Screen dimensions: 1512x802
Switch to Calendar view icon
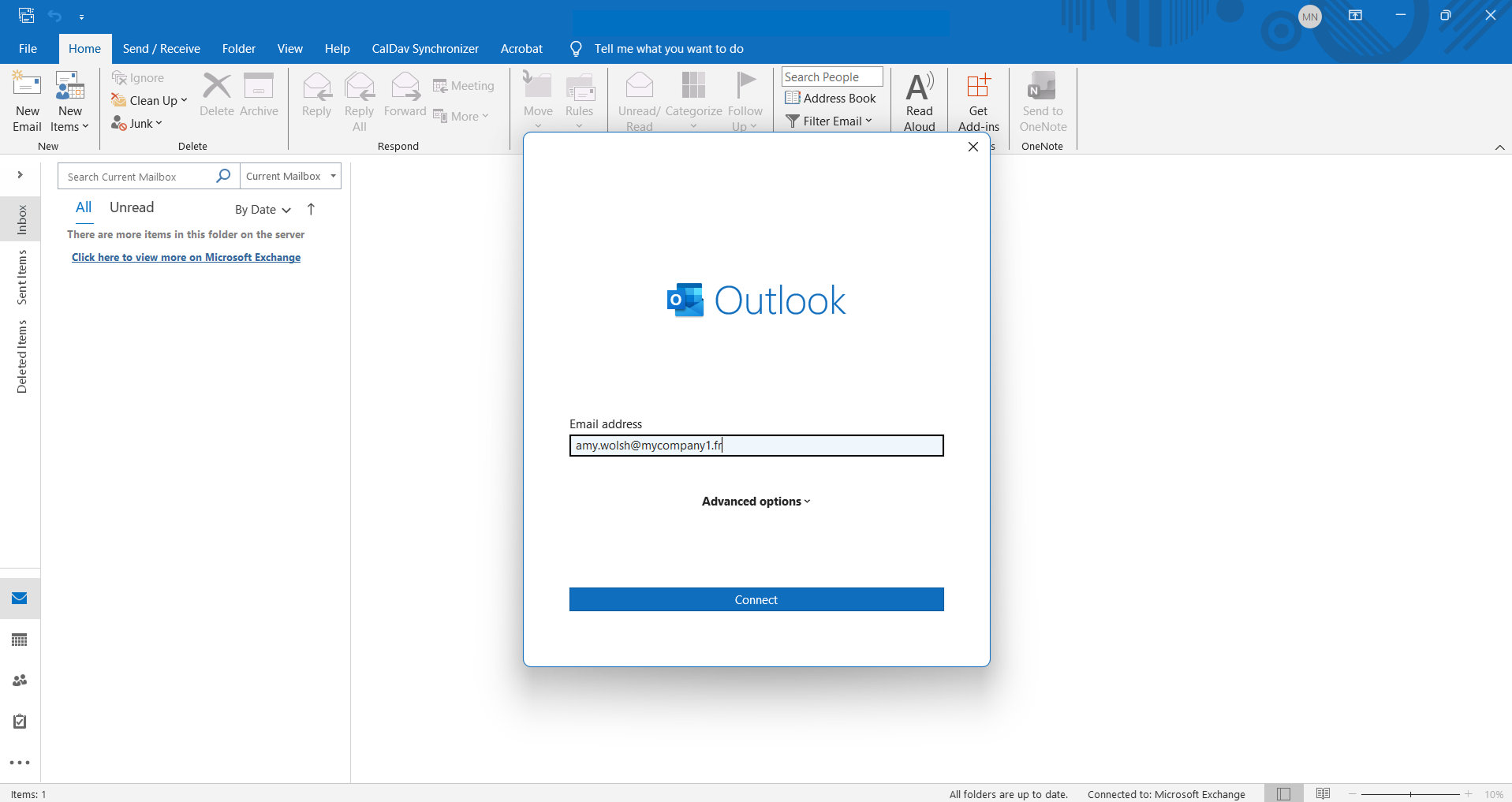(20, 640)
